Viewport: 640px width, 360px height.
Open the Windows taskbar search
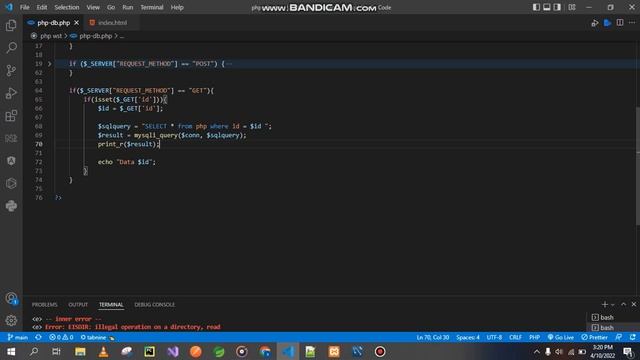click(x=34, y=351)
